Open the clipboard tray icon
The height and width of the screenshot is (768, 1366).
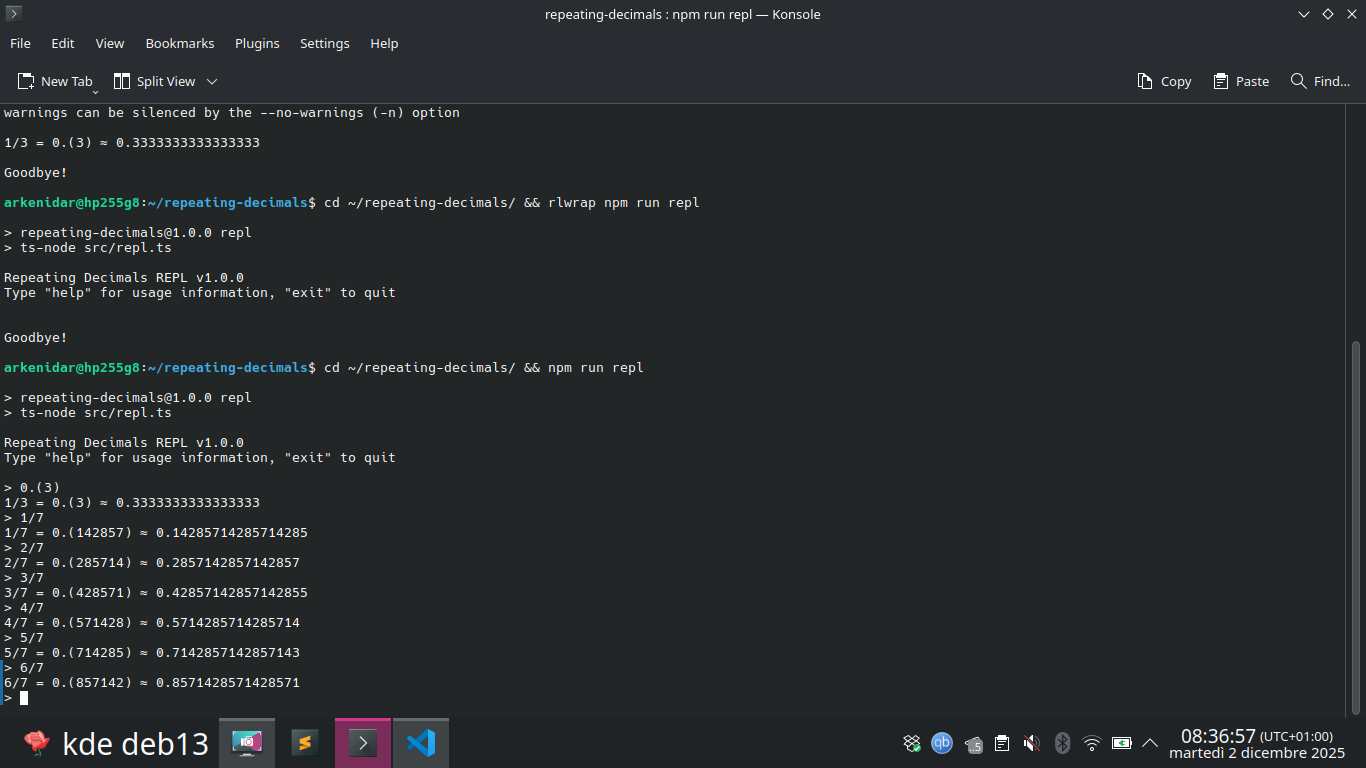click(x=1002, y=743)
